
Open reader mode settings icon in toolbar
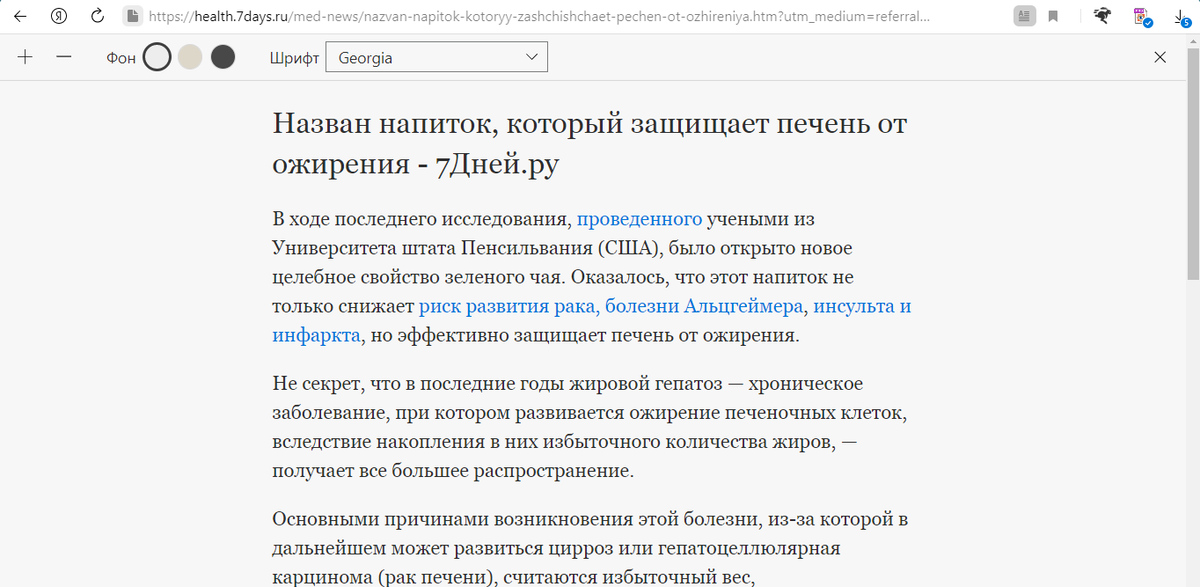click(1023, 16)
